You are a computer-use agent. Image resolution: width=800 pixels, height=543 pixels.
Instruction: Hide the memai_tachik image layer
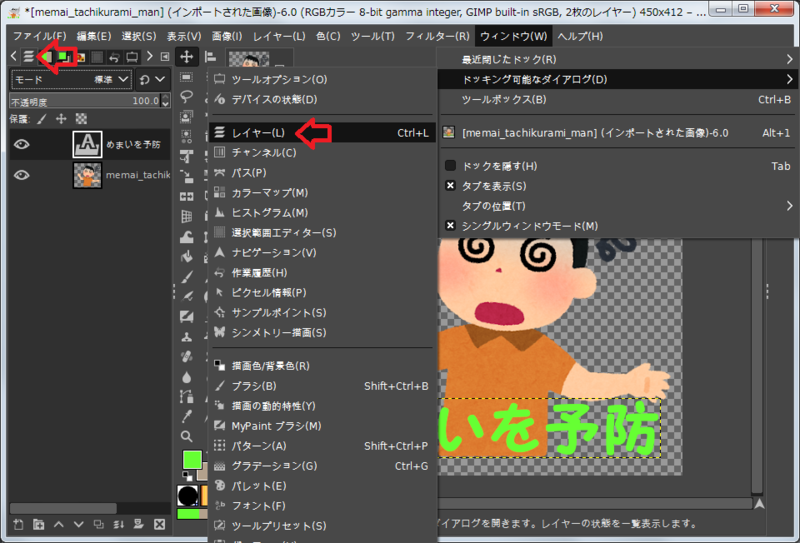(21, 175)
